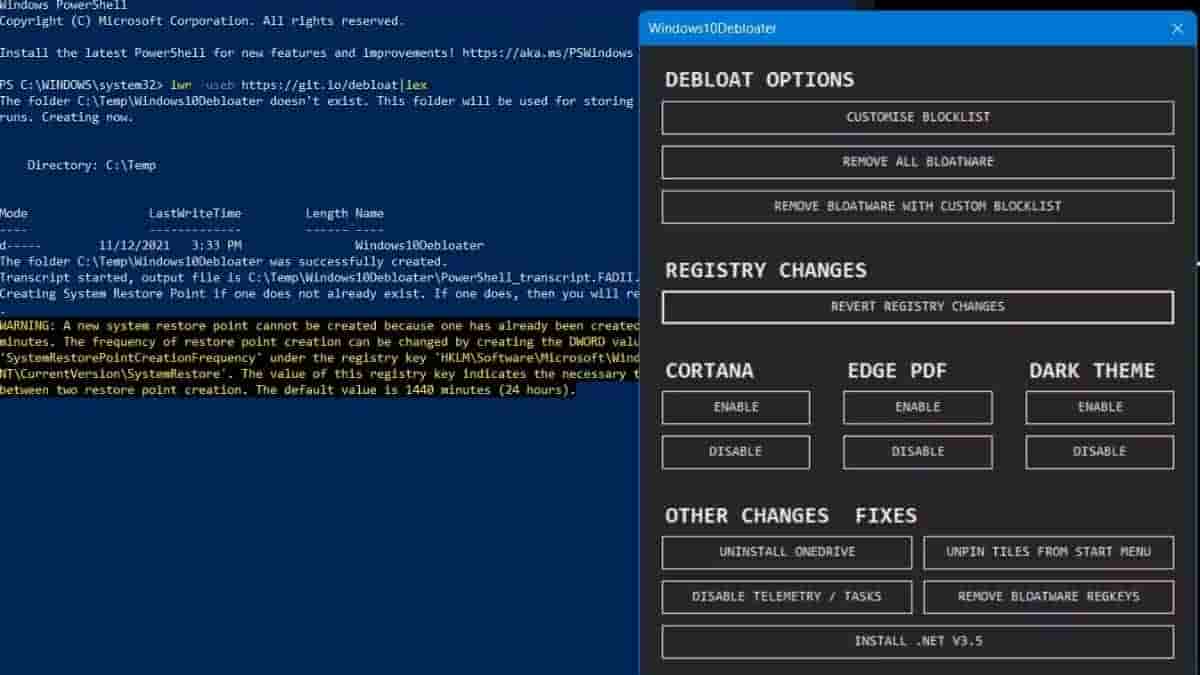Image resolution: width=1200 pixels, height=675 pixels.
Task: Disable Dark Theme
Action: click(1099, 452)
